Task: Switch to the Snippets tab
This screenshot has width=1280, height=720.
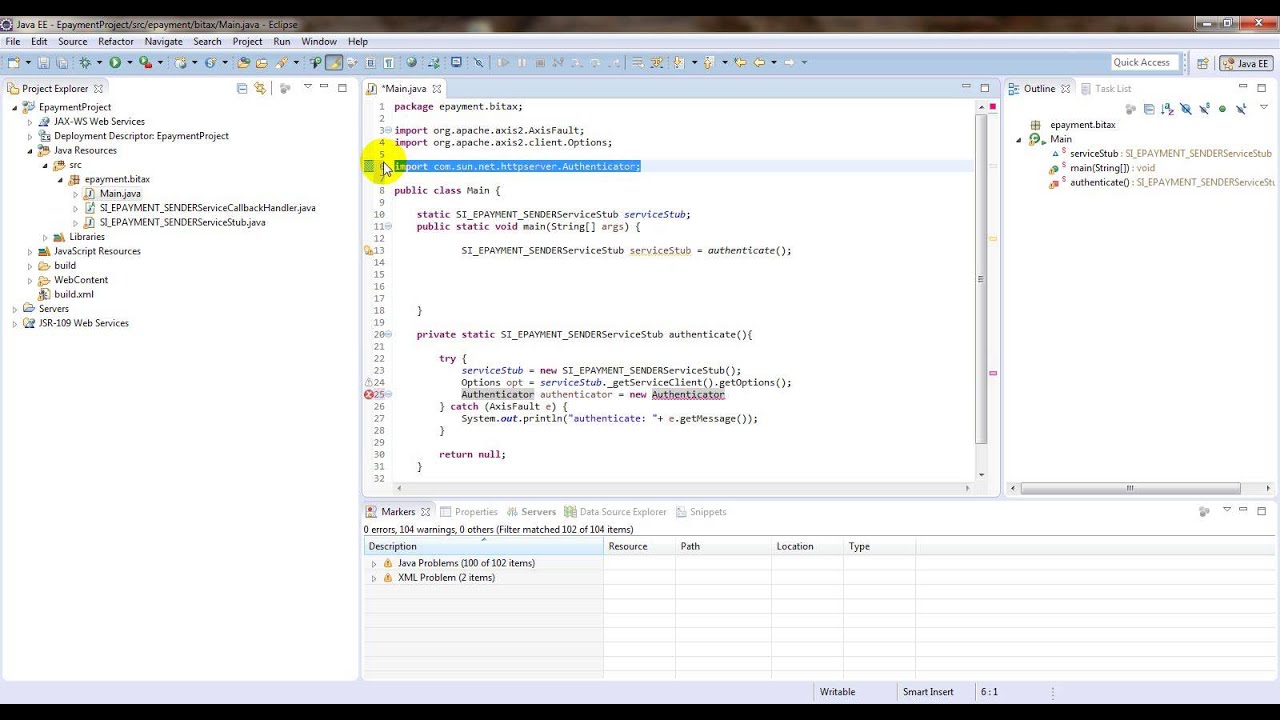Action: point(700,512)
